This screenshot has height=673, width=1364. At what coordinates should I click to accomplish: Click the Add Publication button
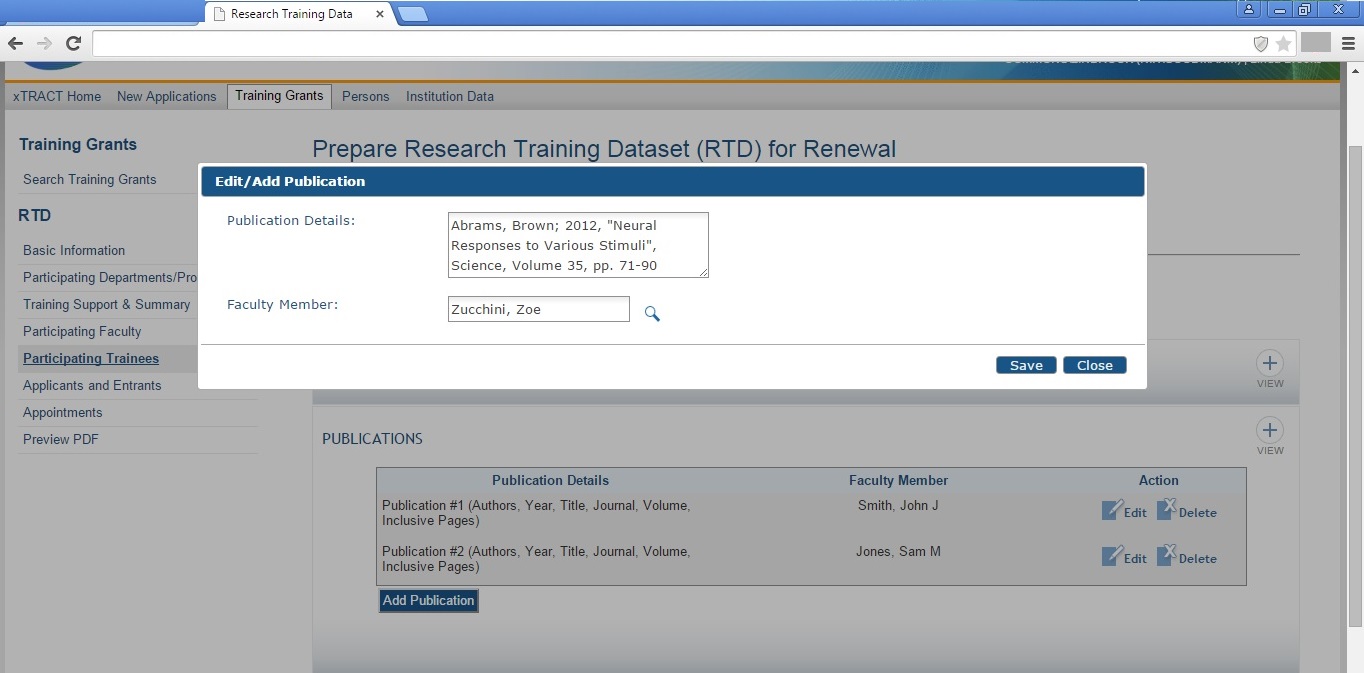pyautogui.click(x=428, y=600)
